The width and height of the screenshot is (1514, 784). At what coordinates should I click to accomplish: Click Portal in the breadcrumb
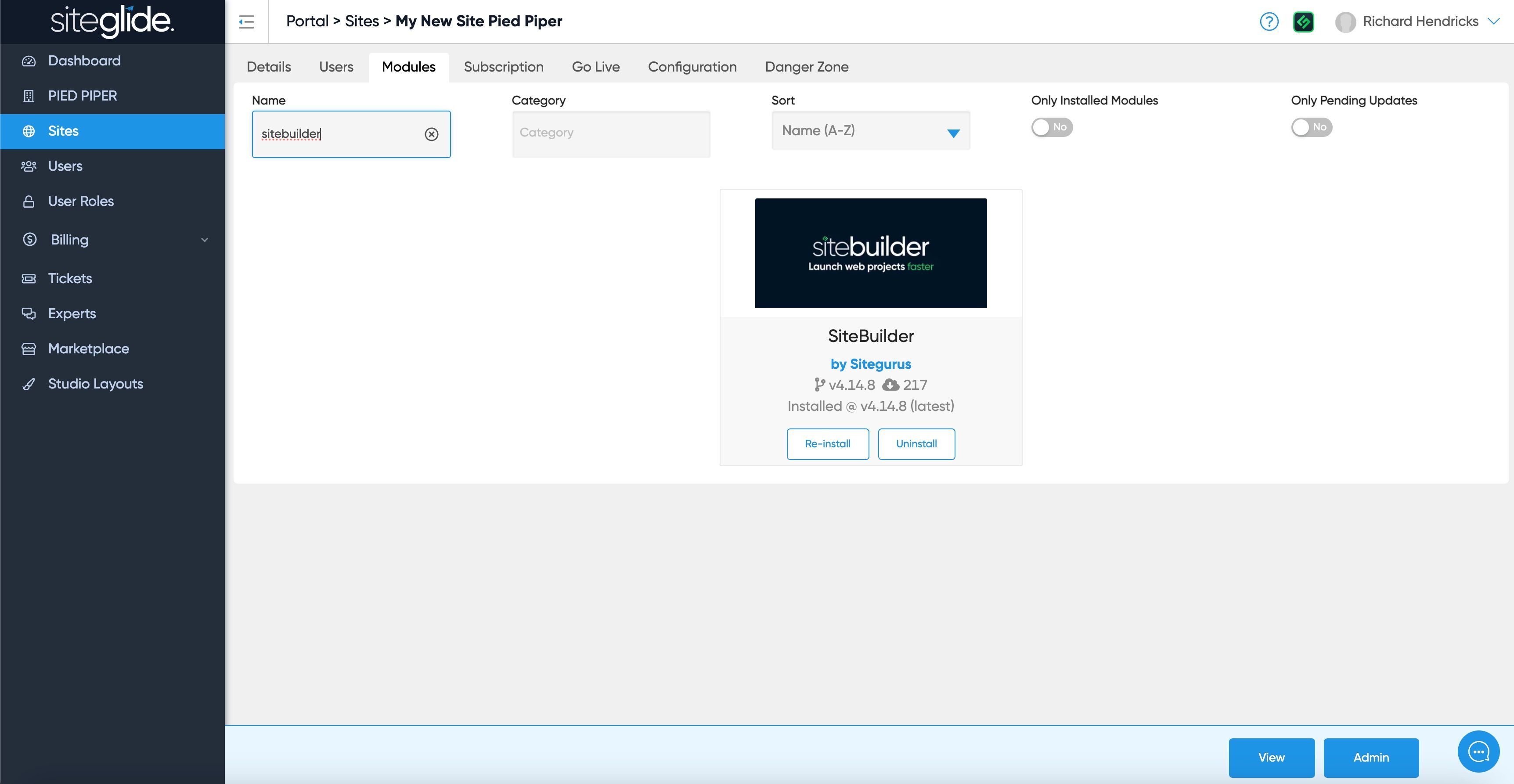coord(307,21)
